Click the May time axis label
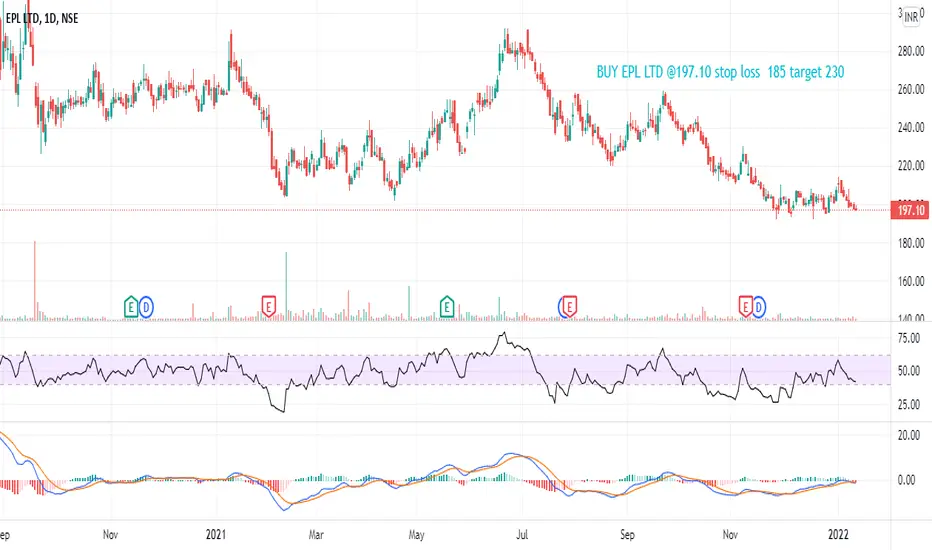The width and height of the screenshot is (932, 550). (x=417, y=535)
